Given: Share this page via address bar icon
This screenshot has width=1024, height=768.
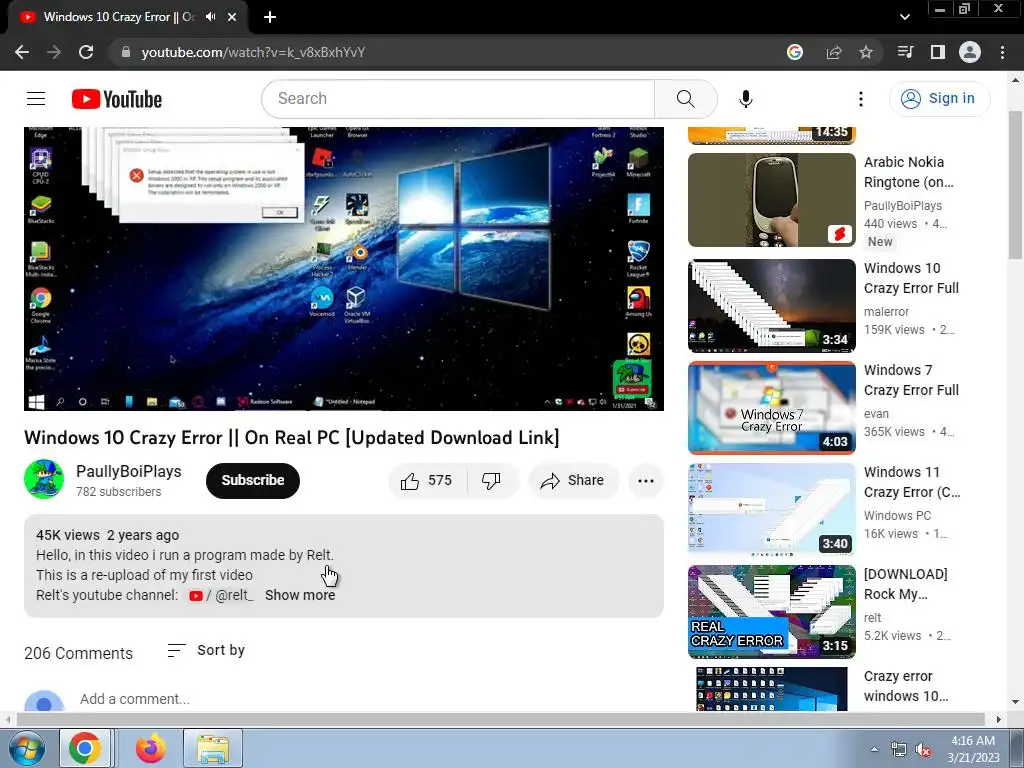Looking at the screenshot, I should pyautogui.click(x=834, y=52).
